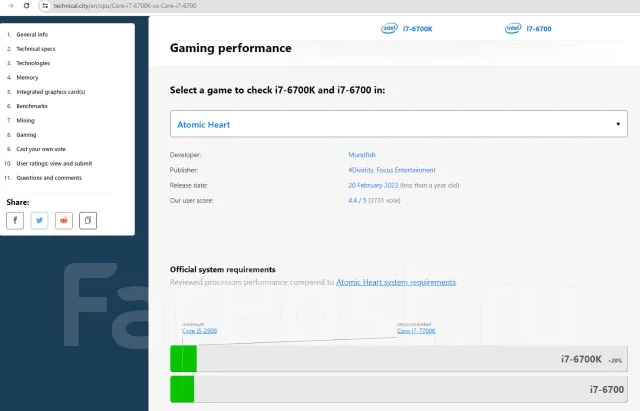Screen dimensions: 640x411
Task: Open the Atomic Heart game dropdown
Action: [399, 124]
